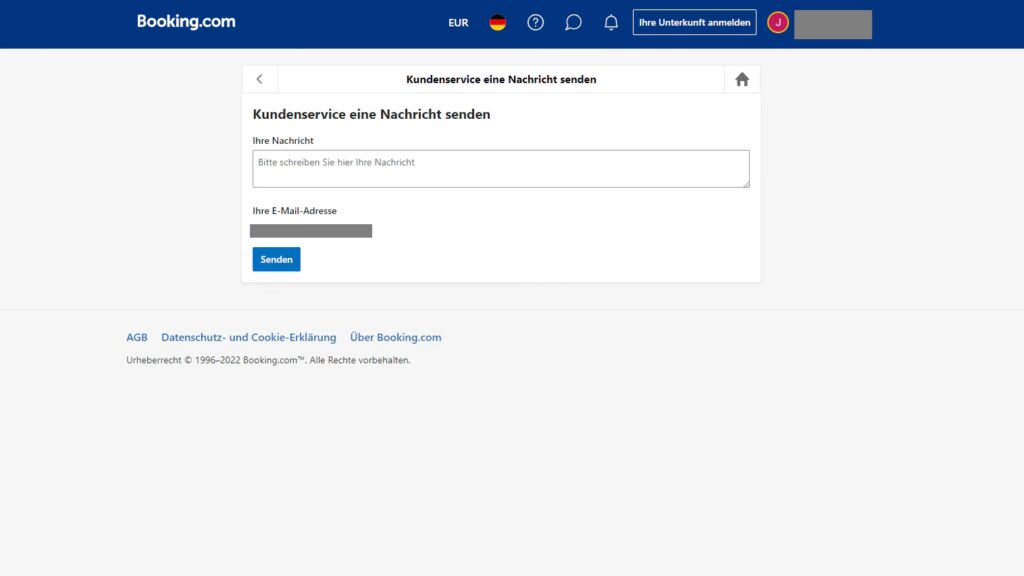Open the 'Über Booking.com' footer link

(395, 338)
